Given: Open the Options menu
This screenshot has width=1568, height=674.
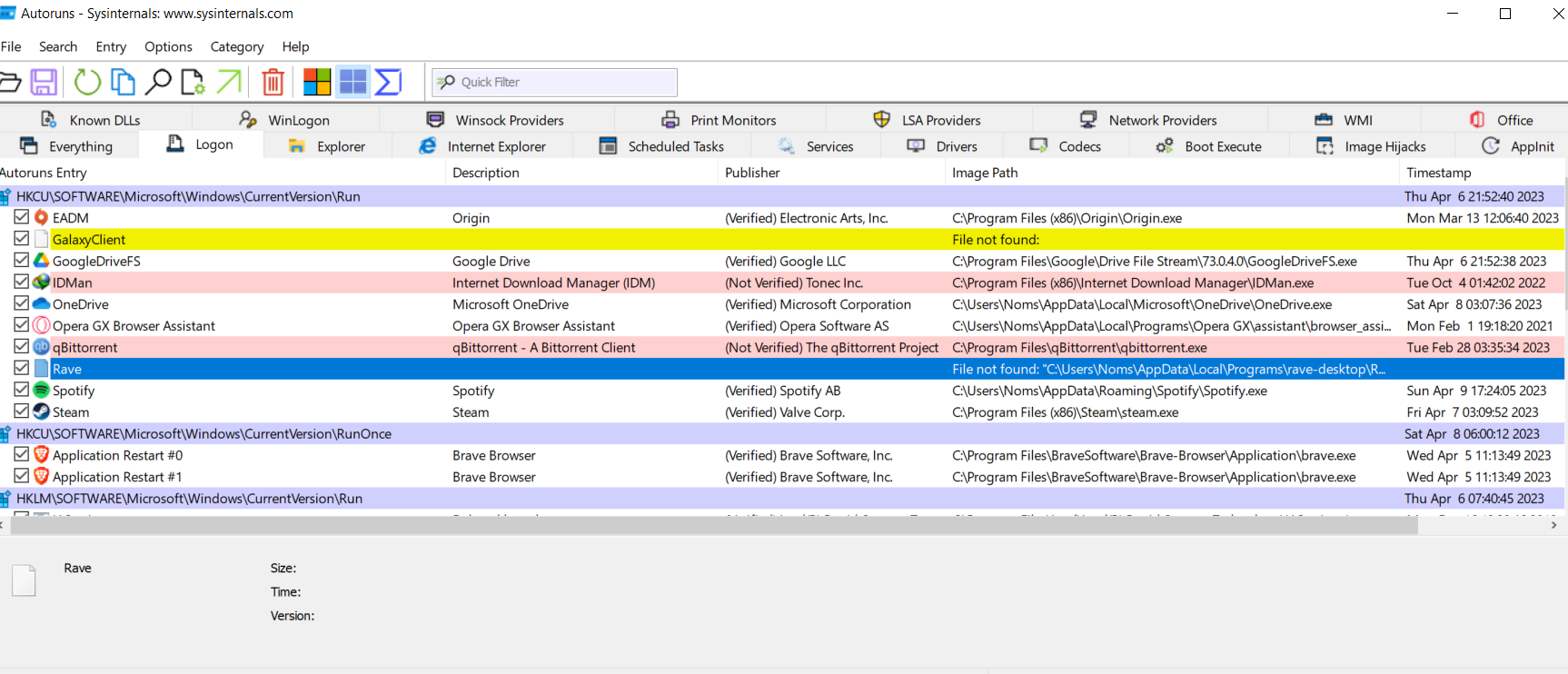Looking at the screenshot, I should click(x=168, y=46).
